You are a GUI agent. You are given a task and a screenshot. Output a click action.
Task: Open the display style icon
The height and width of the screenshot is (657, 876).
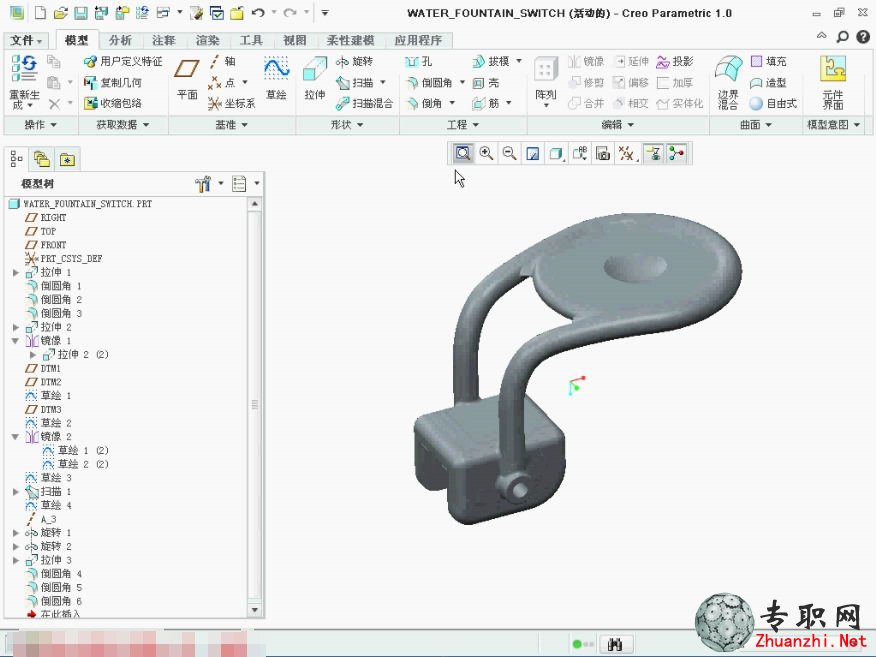[x=556, y=154]
